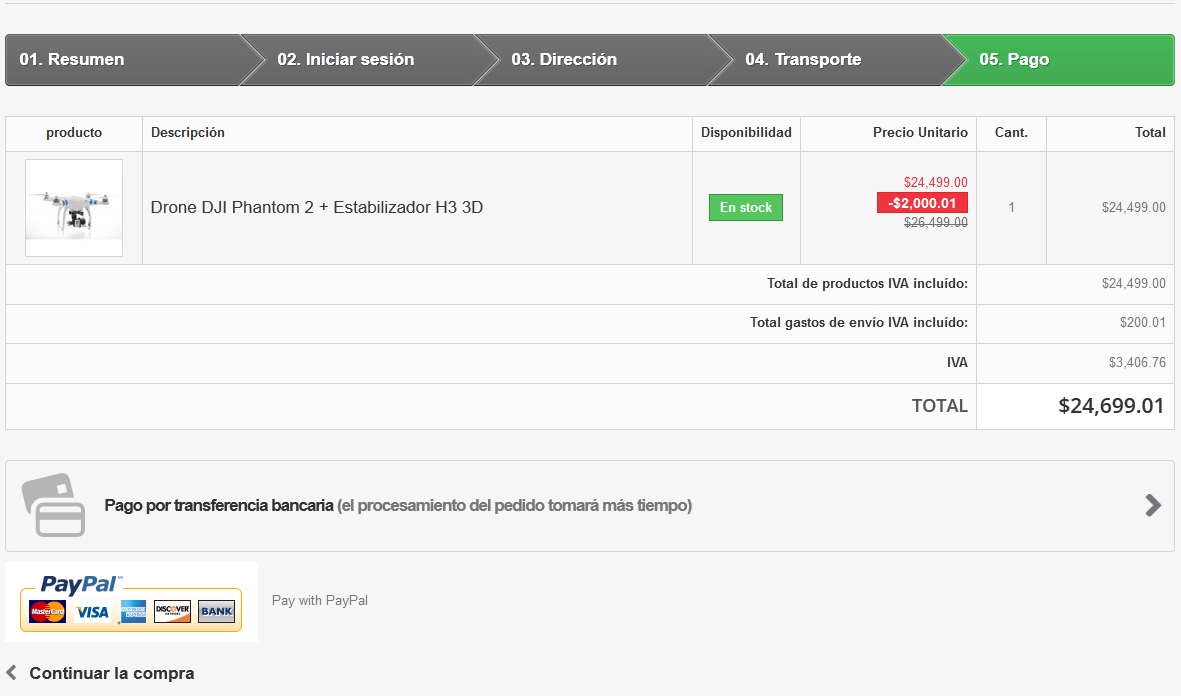The image size is (1181, 696).
Task: Click the Disponibilidad column header
Action: point(746,133)
